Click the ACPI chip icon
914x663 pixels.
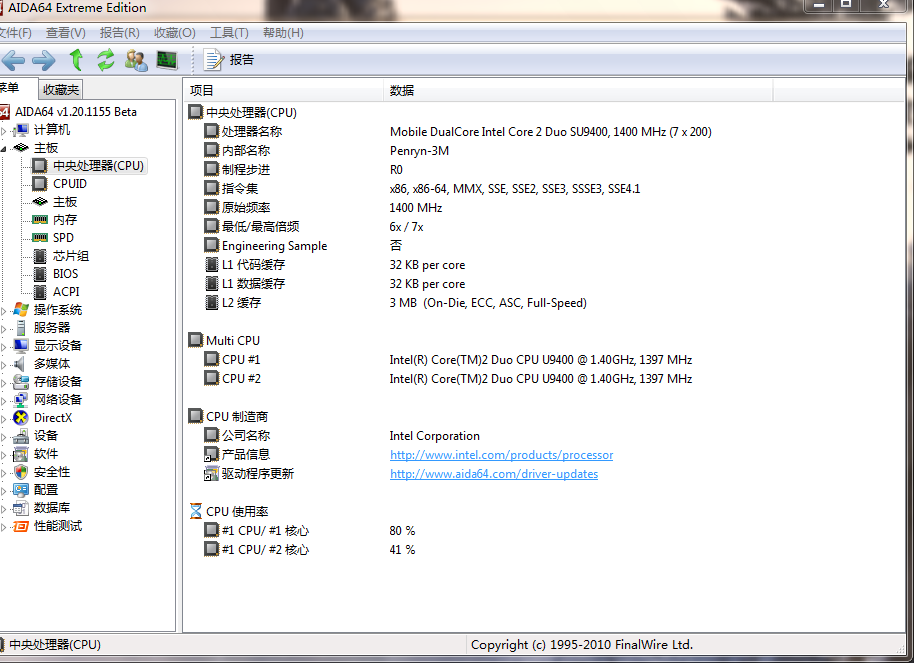pyautogui.click(x=40, y=292)
